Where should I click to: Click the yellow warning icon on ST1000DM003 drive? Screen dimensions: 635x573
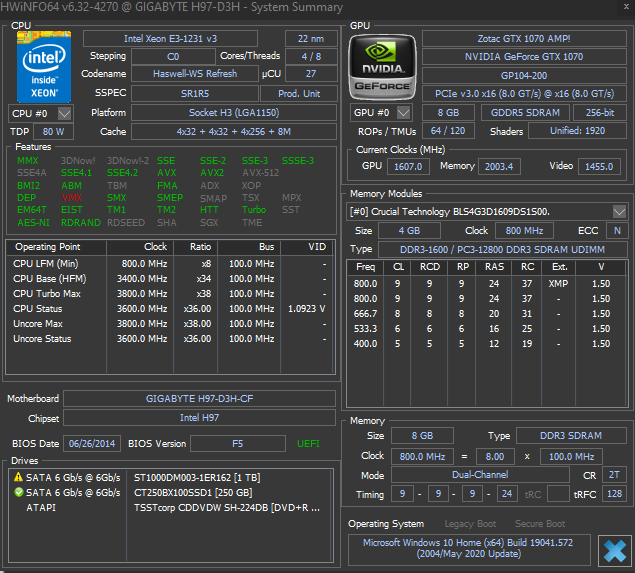(x=18, y=477)
